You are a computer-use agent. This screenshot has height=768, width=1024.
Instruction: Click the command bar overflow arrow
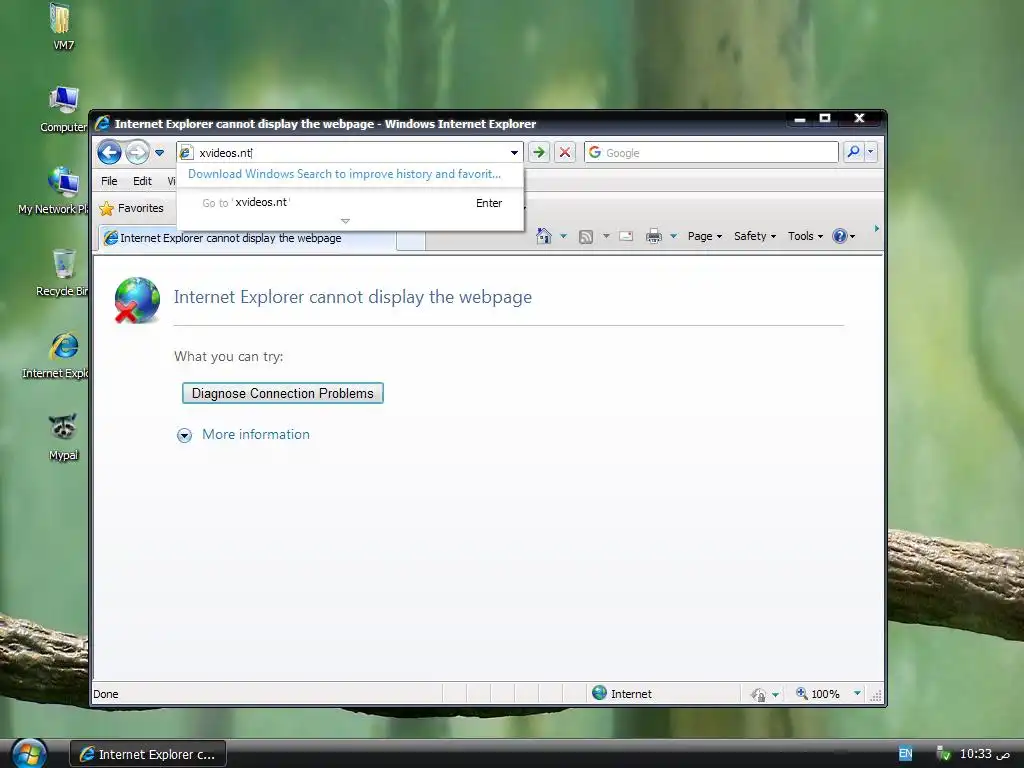pyautogui.click(x=876, y=229)
